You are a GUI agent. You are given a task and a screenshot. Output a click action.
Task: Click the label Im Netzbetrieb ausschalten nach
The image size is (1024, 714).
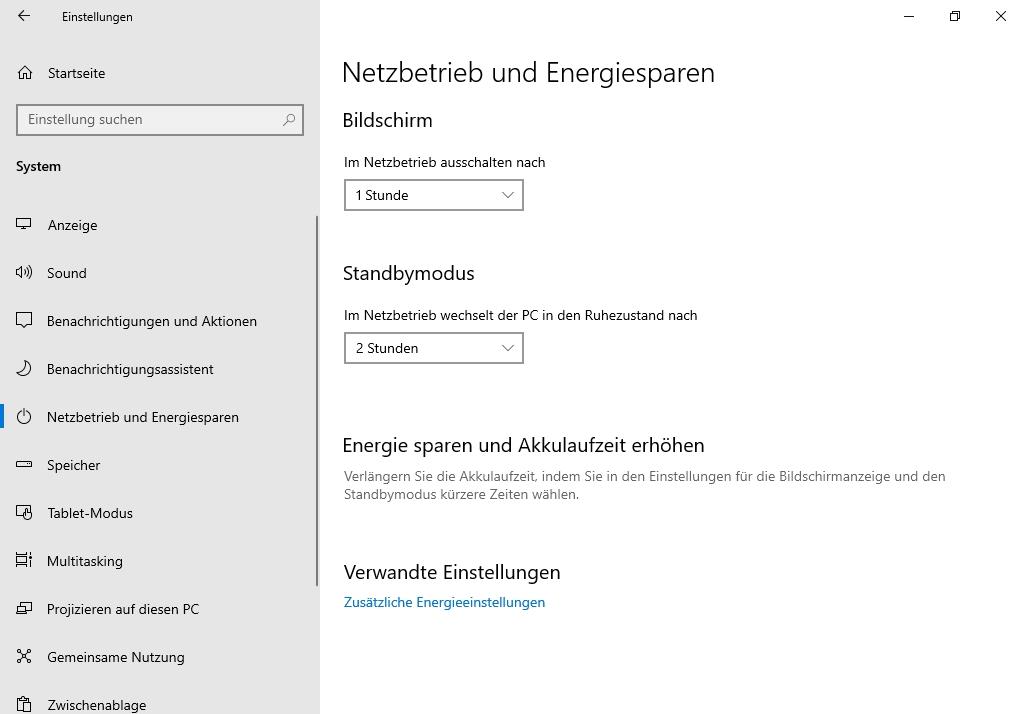(445, 162)
